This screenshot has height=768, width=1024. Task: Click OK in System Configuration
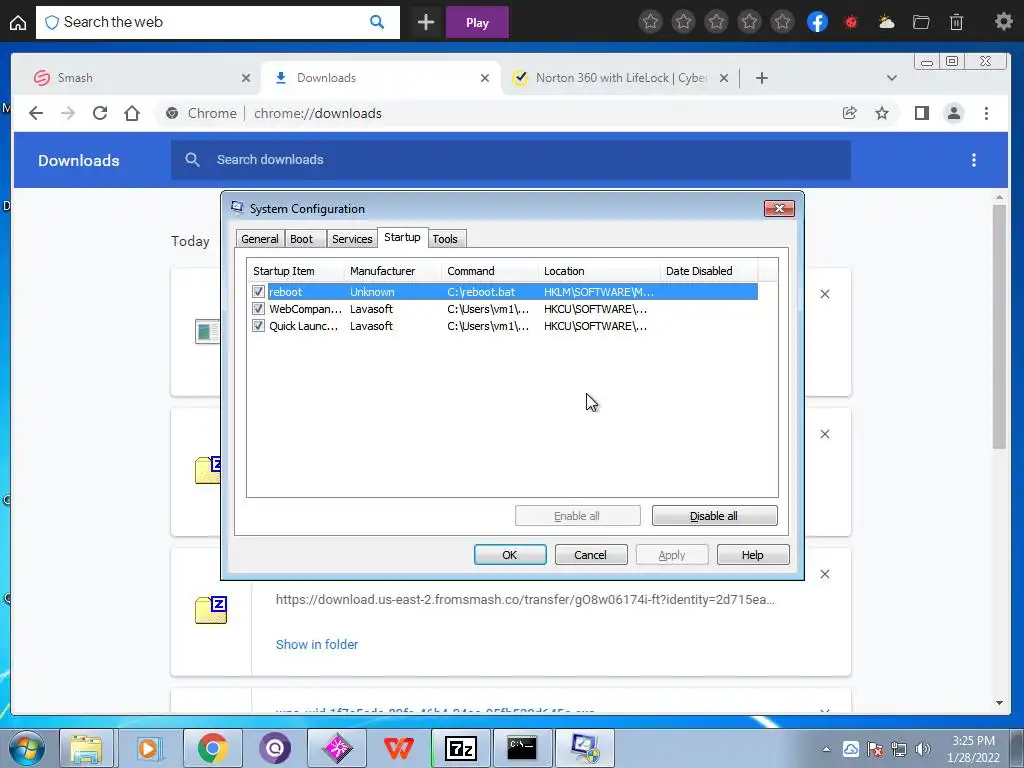510,555
